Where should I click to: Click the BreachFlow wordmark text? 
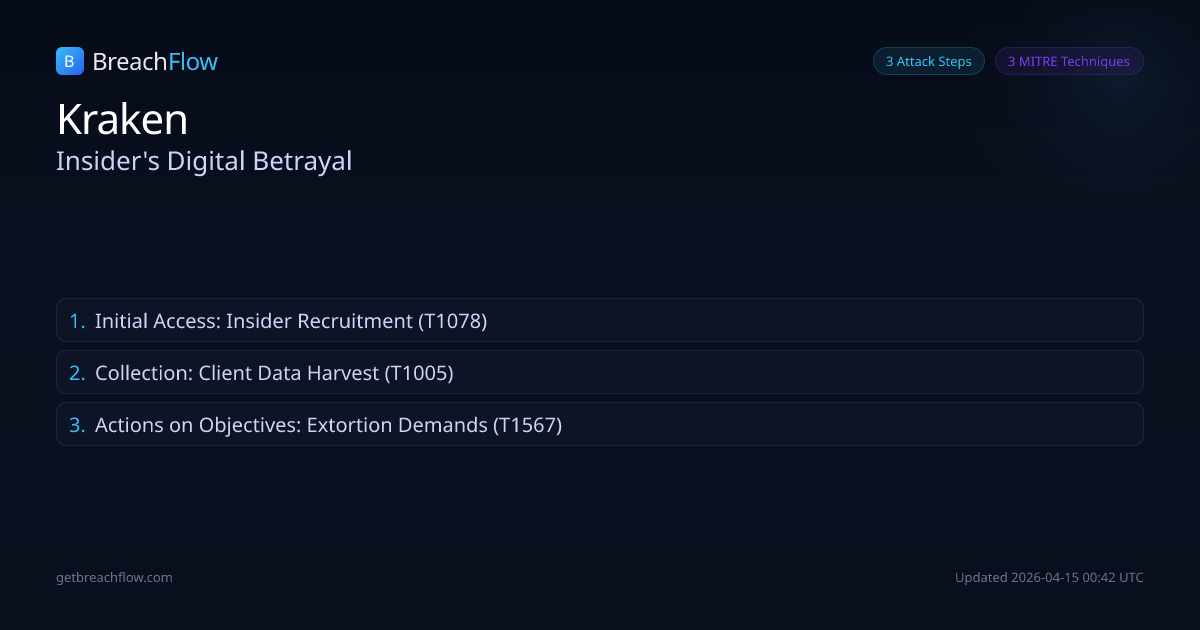tap(155, 62)
